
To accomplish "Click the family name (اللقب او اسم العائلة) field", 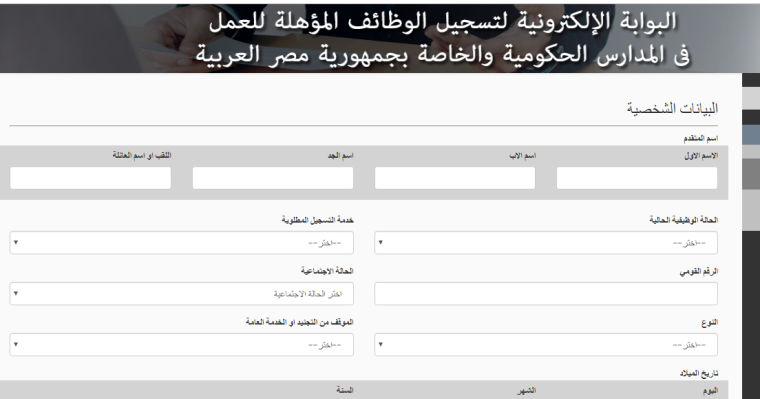I will (91, 178).
